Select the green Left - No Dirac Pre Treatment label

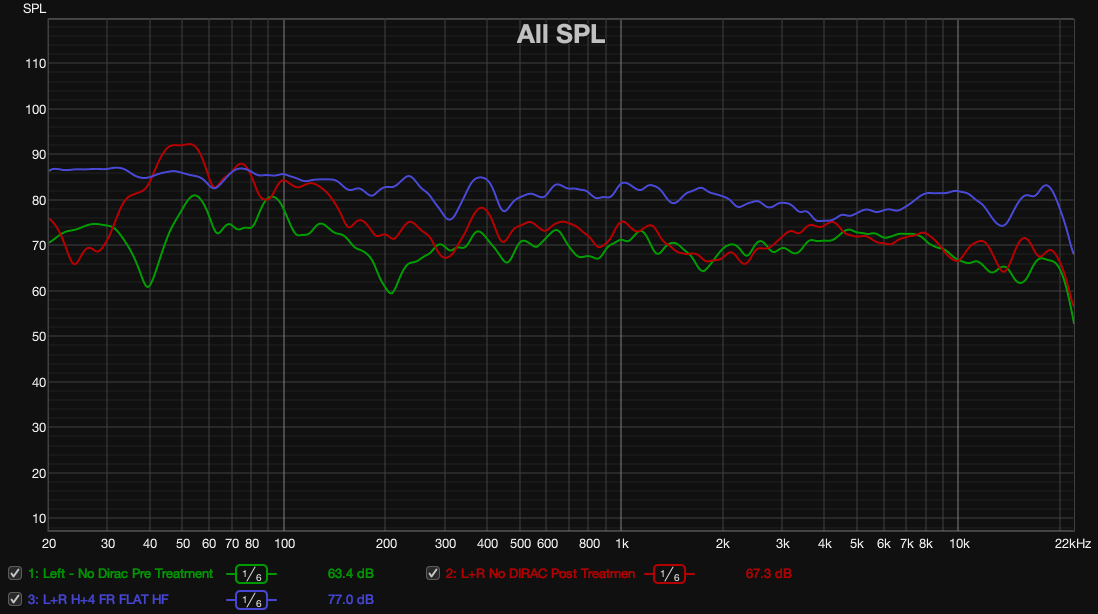click(120, 574)
